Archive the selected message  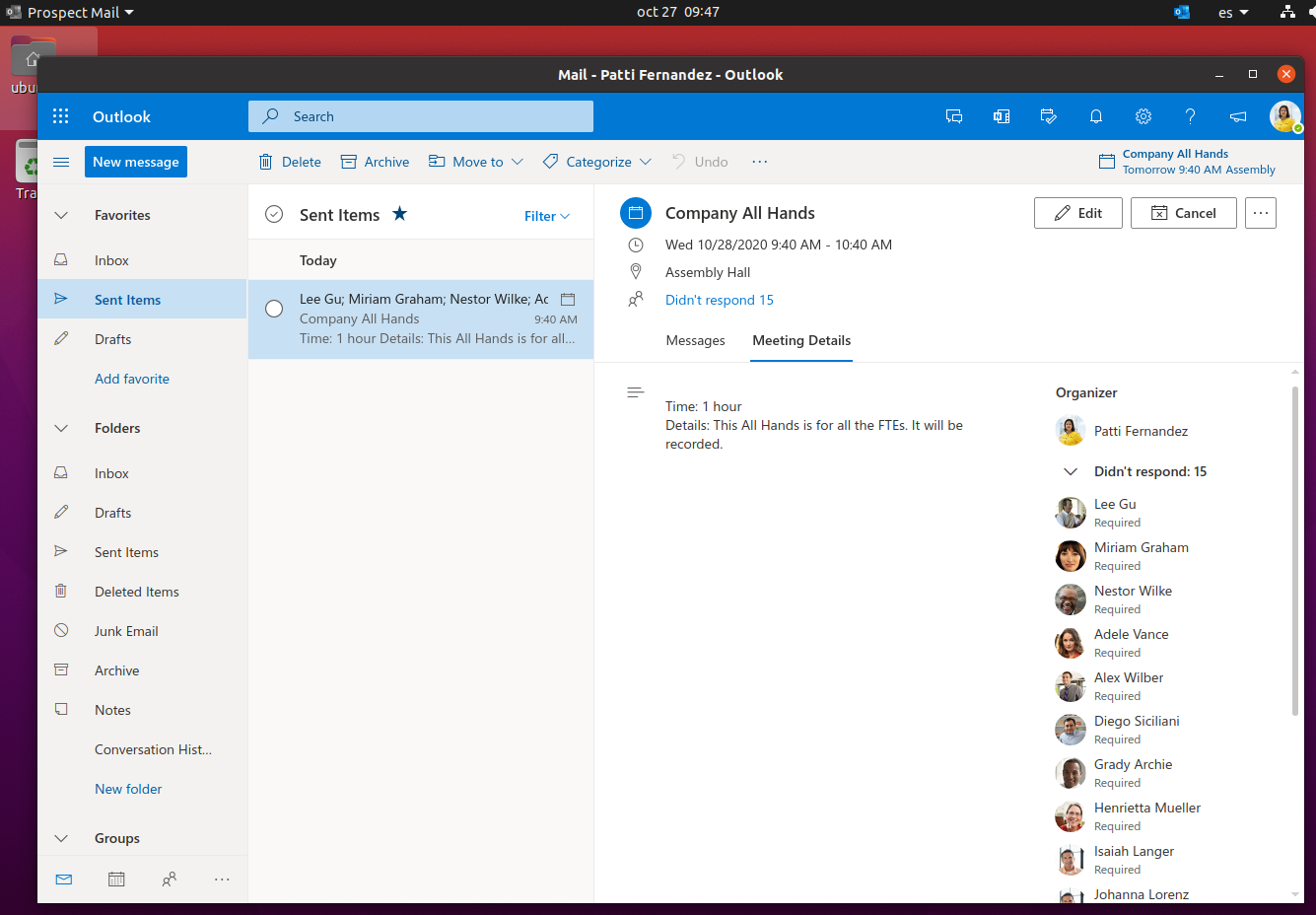click(x=375, y=161)
